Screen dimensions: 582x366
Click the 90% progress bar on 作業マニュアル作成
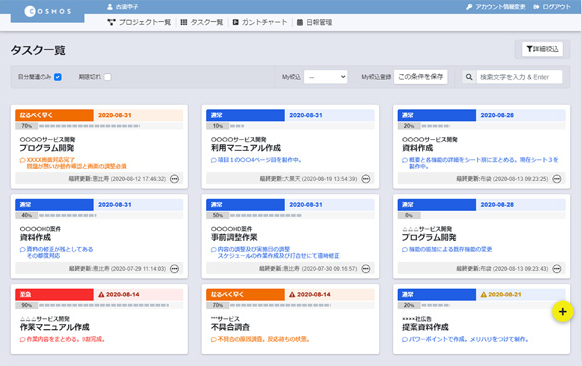pos(99,305)
